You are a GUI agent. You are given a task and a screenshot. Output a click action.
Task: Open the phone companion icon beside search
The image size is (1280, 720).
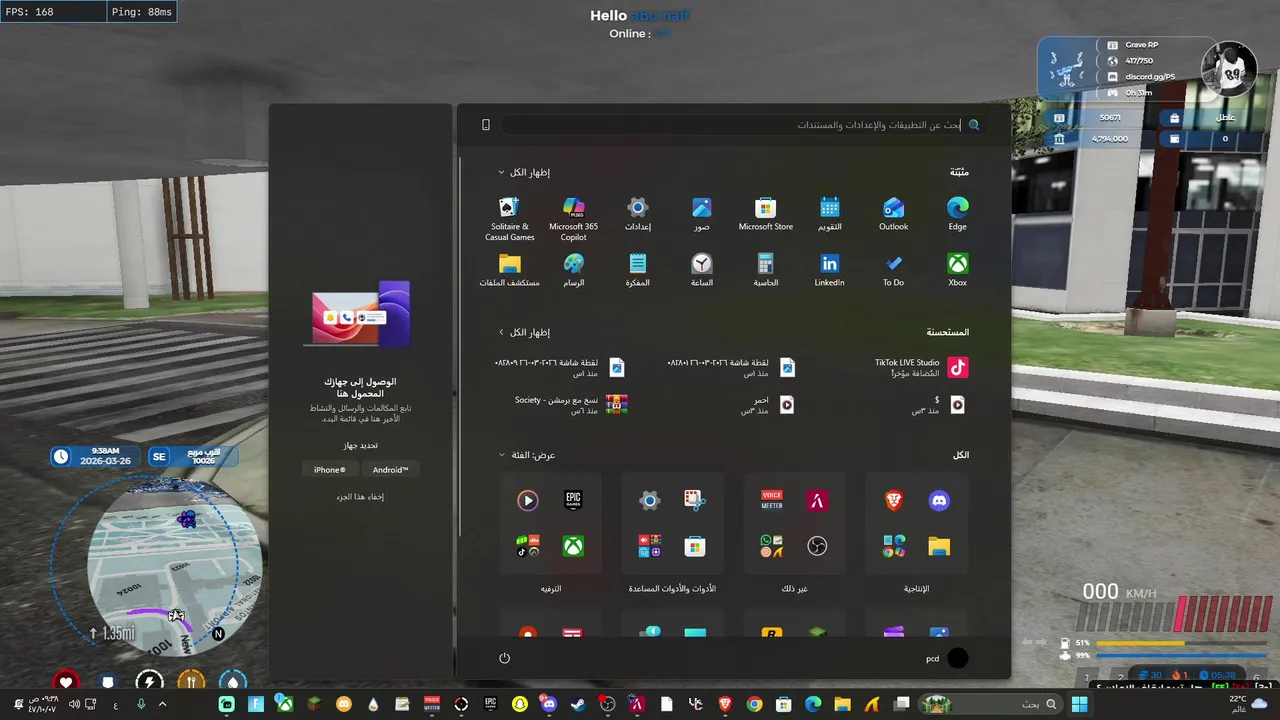tap(486, 125)
